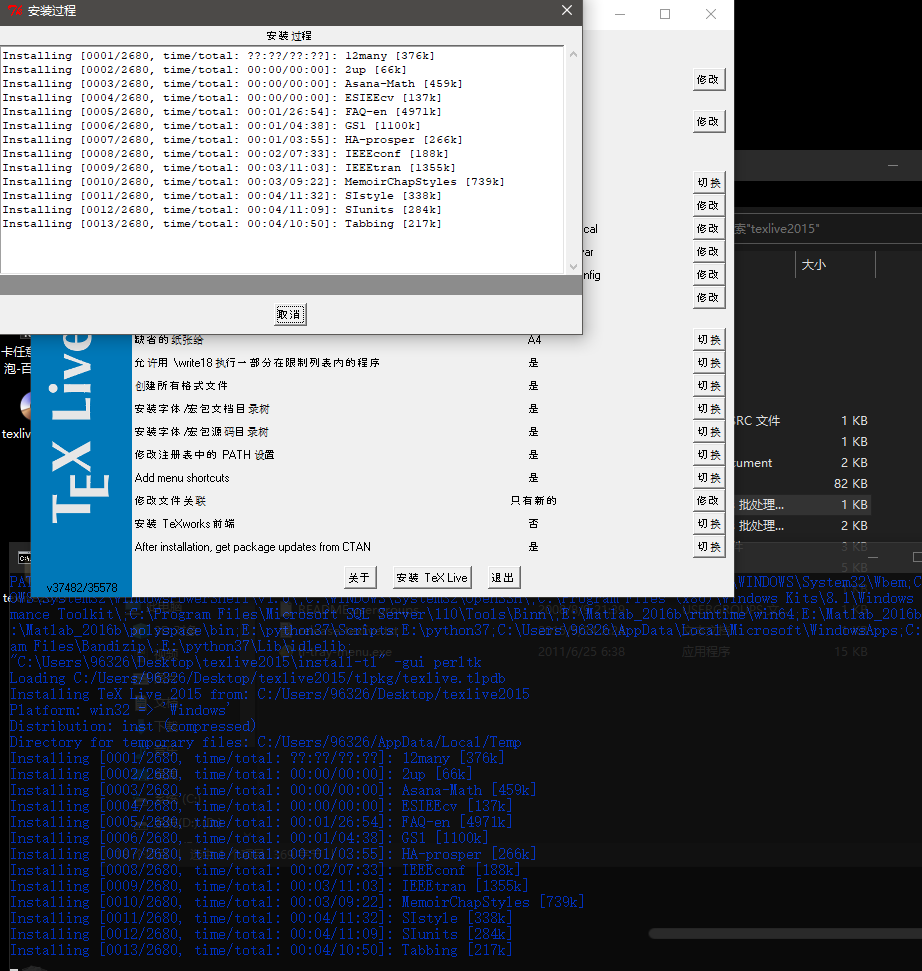Click the topmost 修改 button in the installer

(x=708, y=80)
